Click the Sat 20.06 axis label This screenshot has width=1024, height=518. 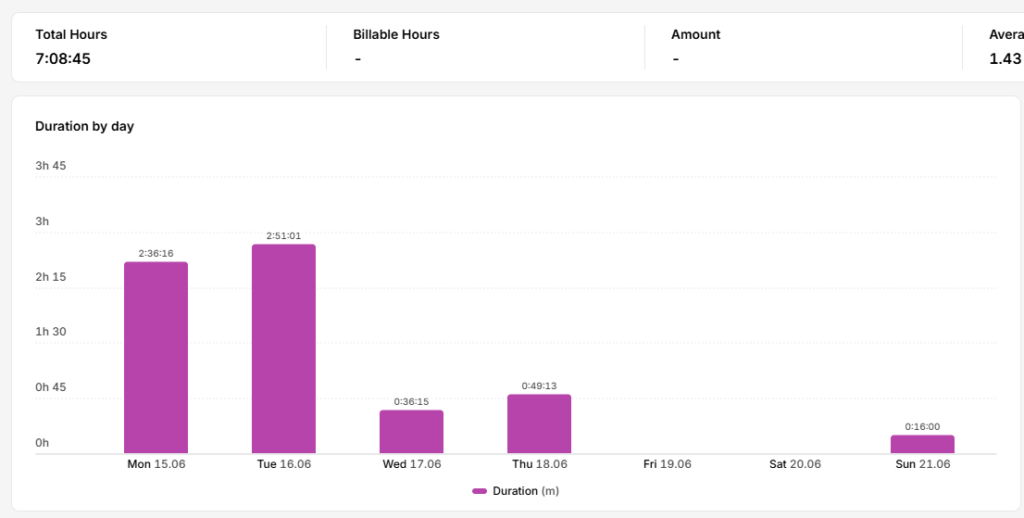coord(795,464)
